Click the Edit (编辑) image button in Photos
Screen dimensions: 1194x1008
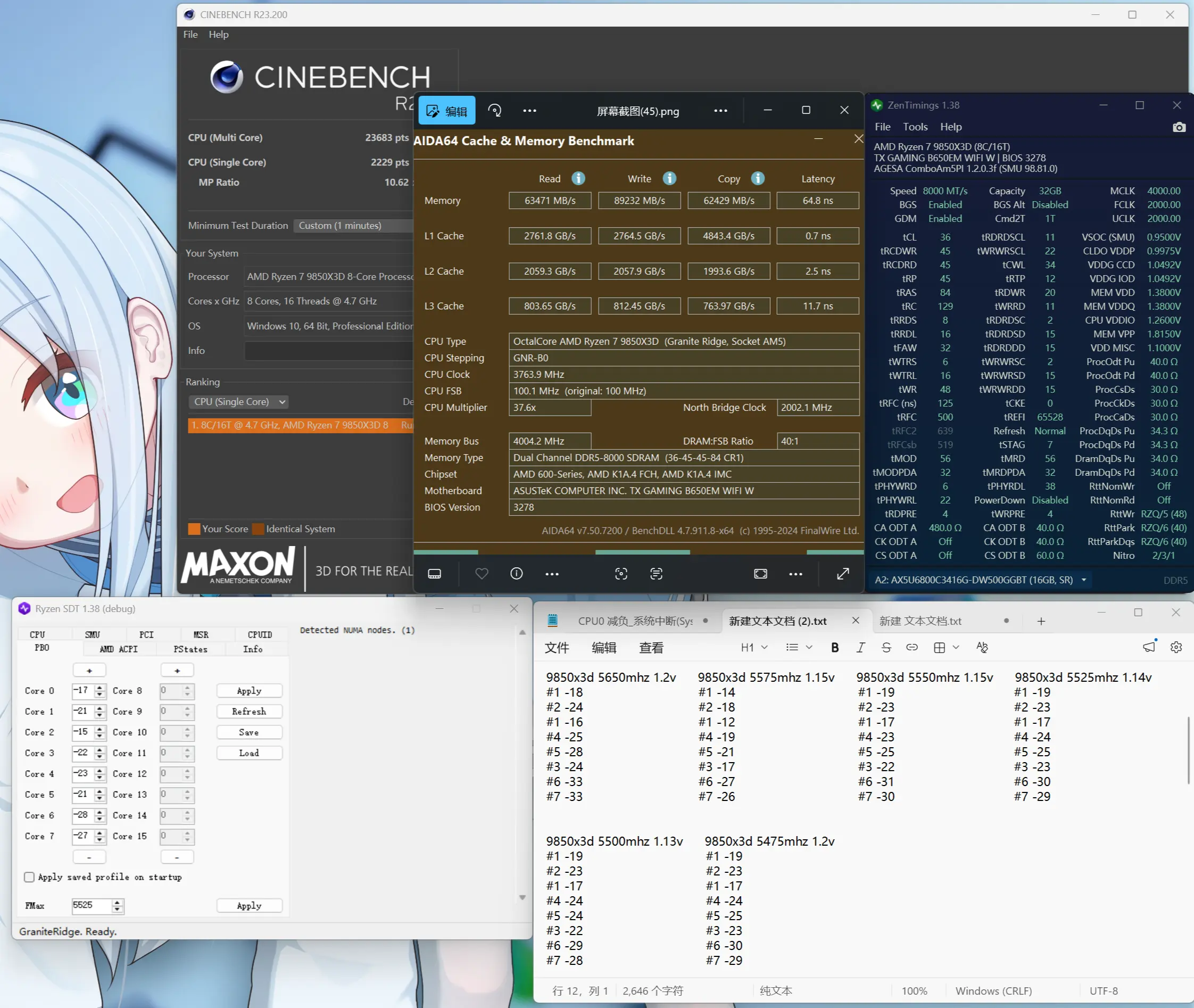[447, 111]
